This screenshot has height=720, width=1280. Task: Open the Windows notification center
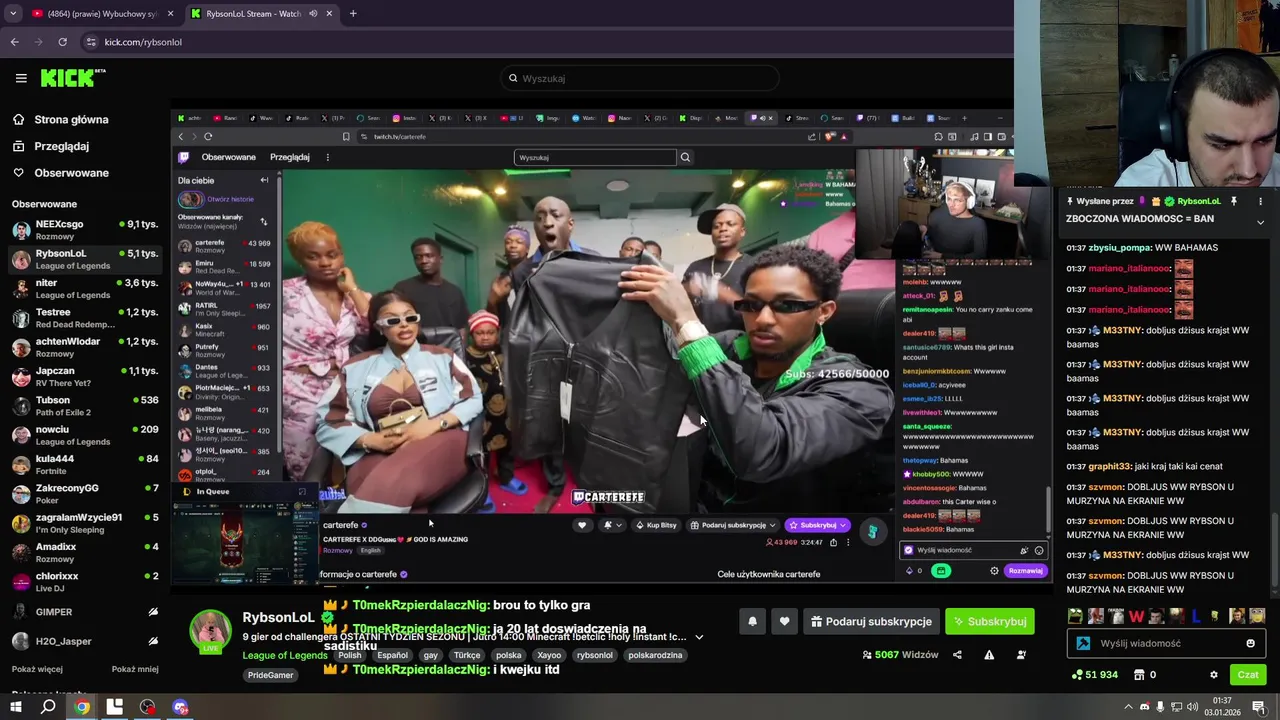[1258, 707]
